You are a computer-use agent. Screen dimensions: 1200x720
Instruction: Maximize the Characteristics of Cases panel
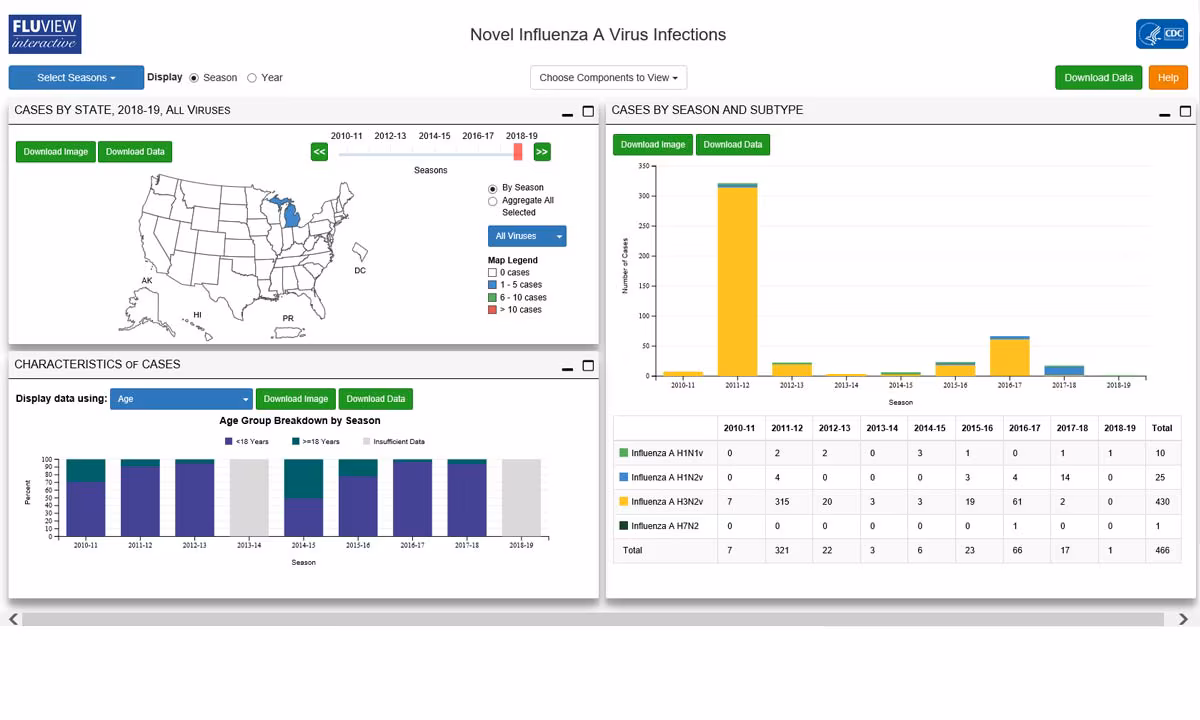(588, 366)
